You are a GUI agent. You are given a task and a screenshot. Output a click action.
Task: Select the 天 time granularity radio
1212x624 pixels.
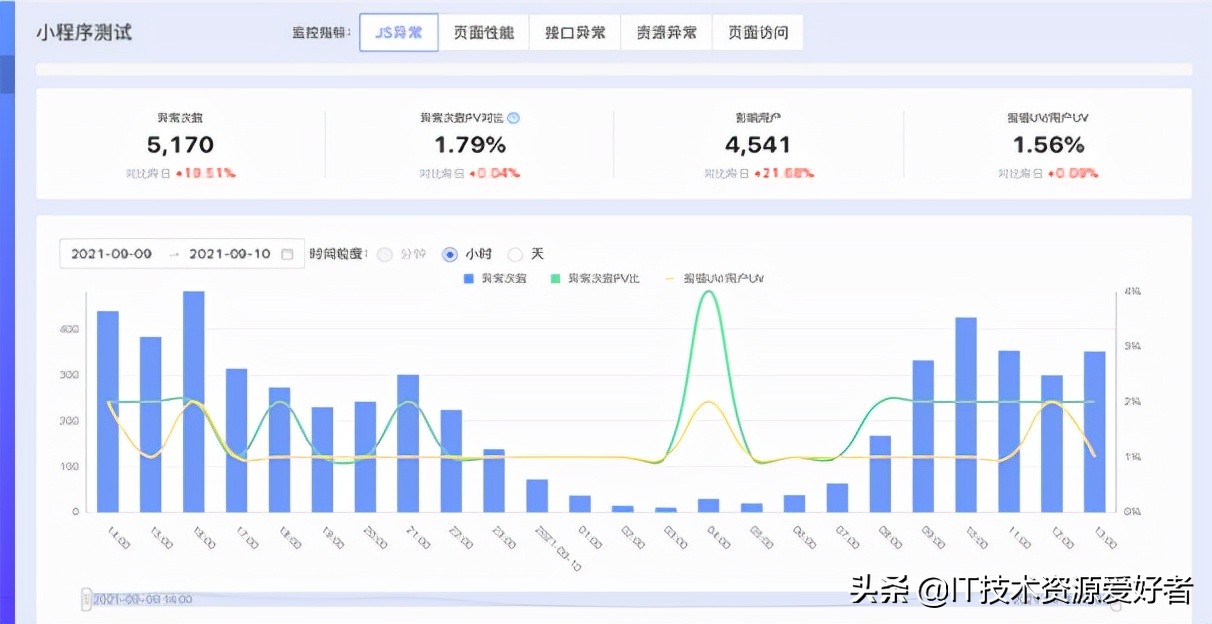pos(515,254)
